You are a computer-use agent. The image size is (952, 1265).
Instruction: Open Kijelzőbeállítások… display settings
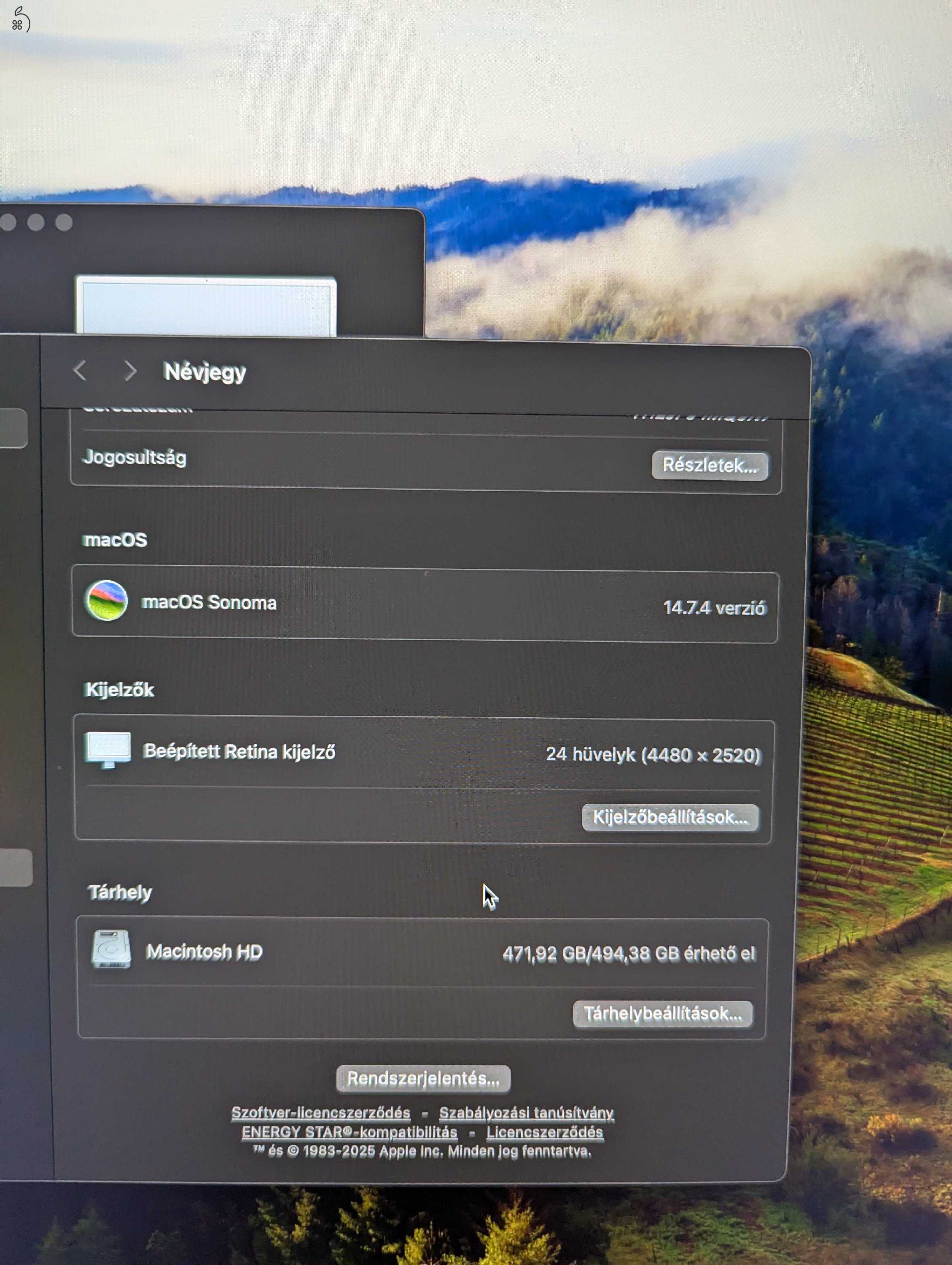tap(670, 817)
